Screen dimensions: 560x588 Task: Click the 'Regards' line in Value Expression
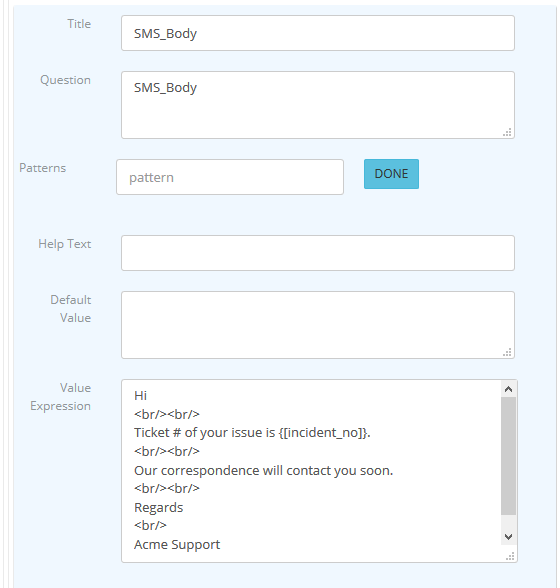(x=159, y=507)
